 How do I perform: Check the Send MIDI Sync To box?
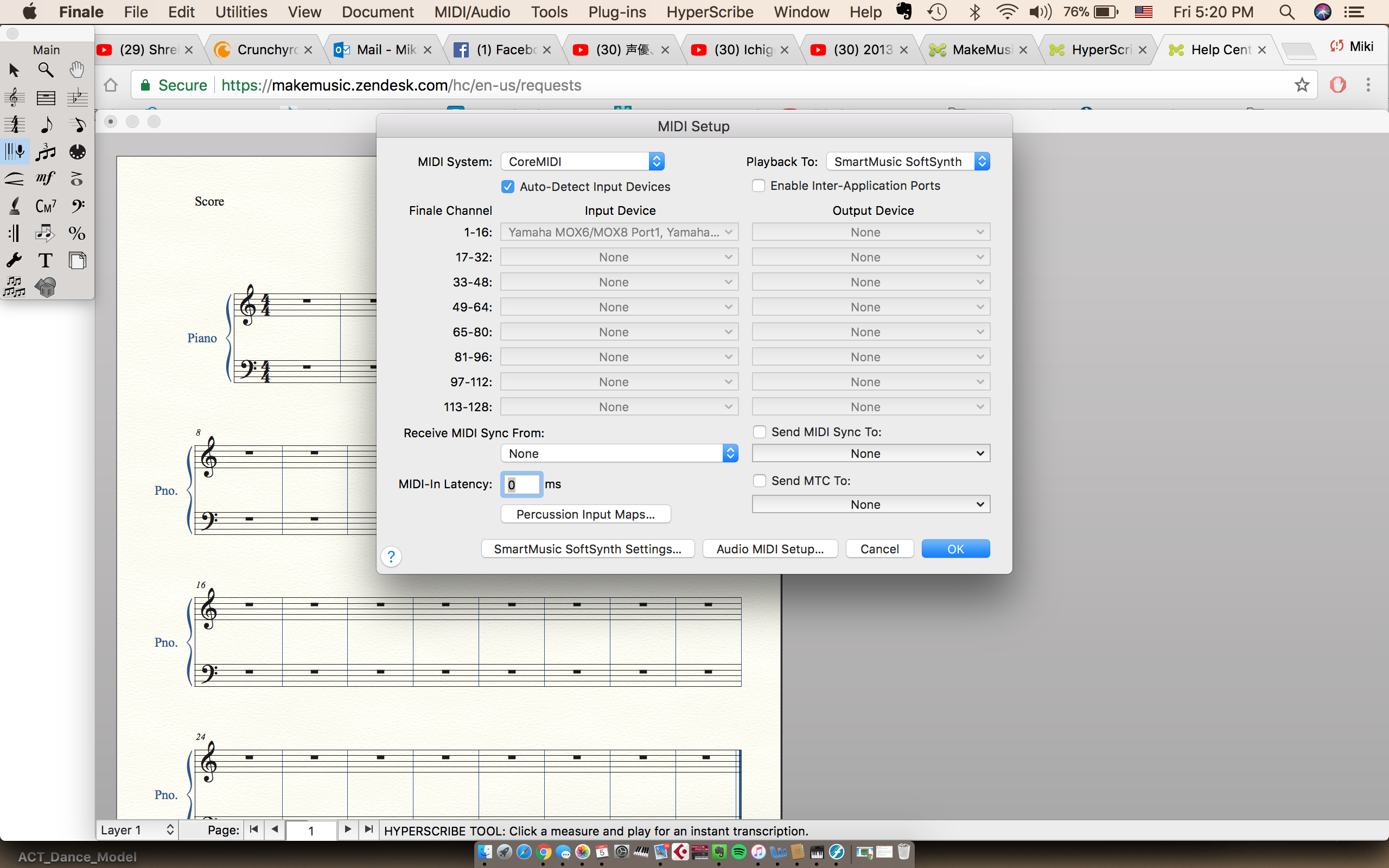click(760, 432)
